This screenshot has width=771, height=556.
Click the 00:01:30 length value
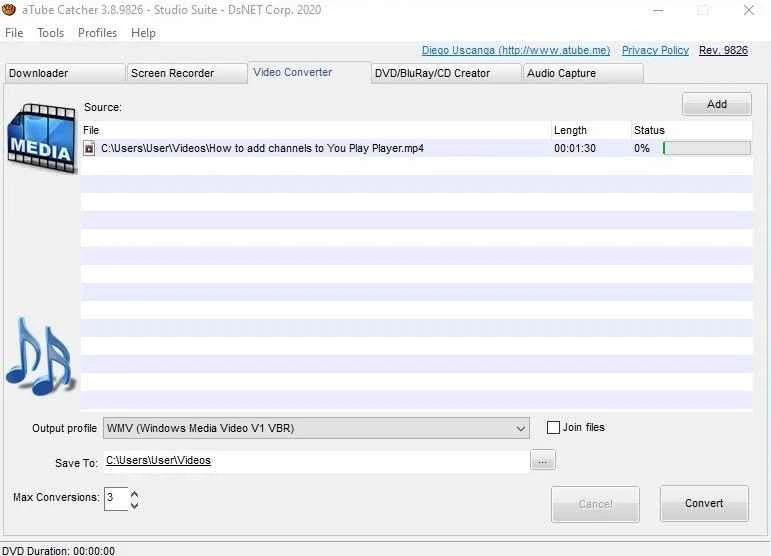coord(575,148)
